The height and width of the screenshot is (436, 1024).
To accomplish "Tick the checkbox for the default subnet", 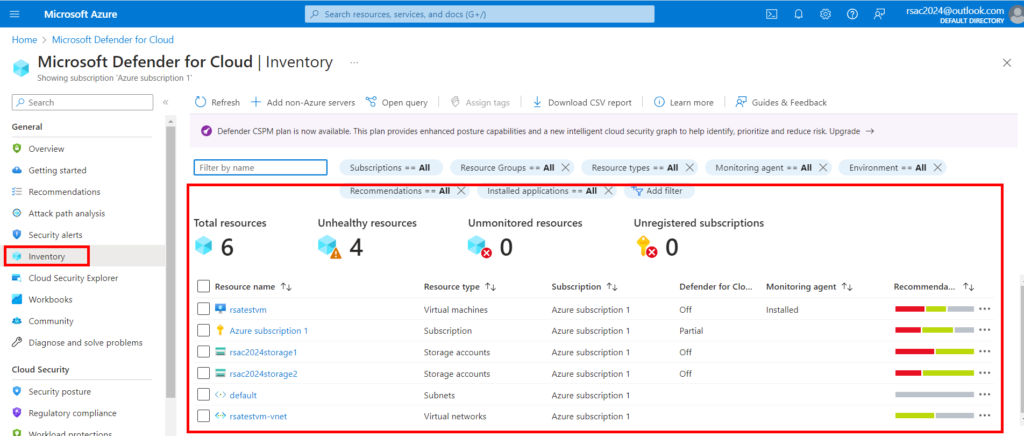I will point(203,395).
